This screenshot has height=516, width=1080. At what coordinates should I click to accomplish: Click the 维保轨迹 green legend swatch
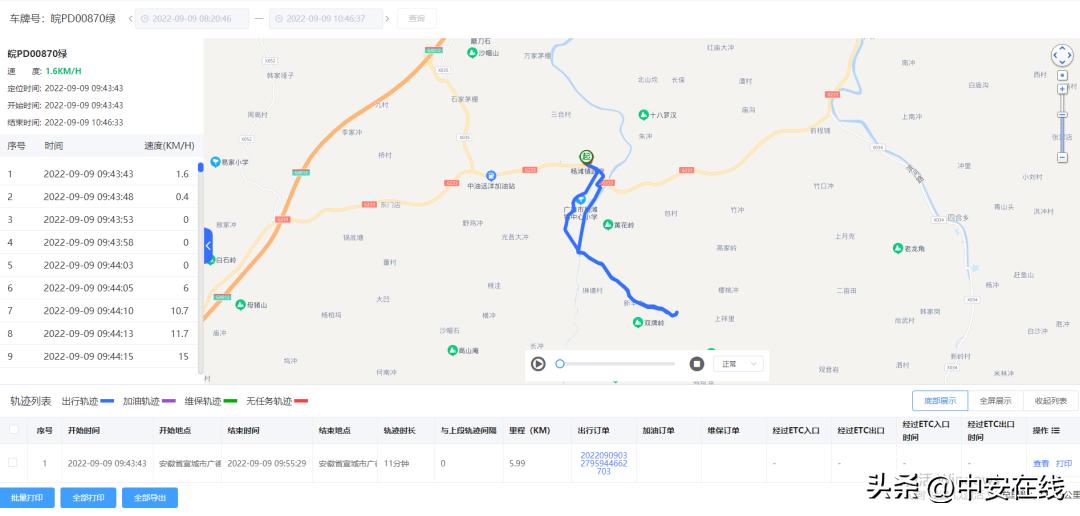pyautogui.click(x=230, y=401)
